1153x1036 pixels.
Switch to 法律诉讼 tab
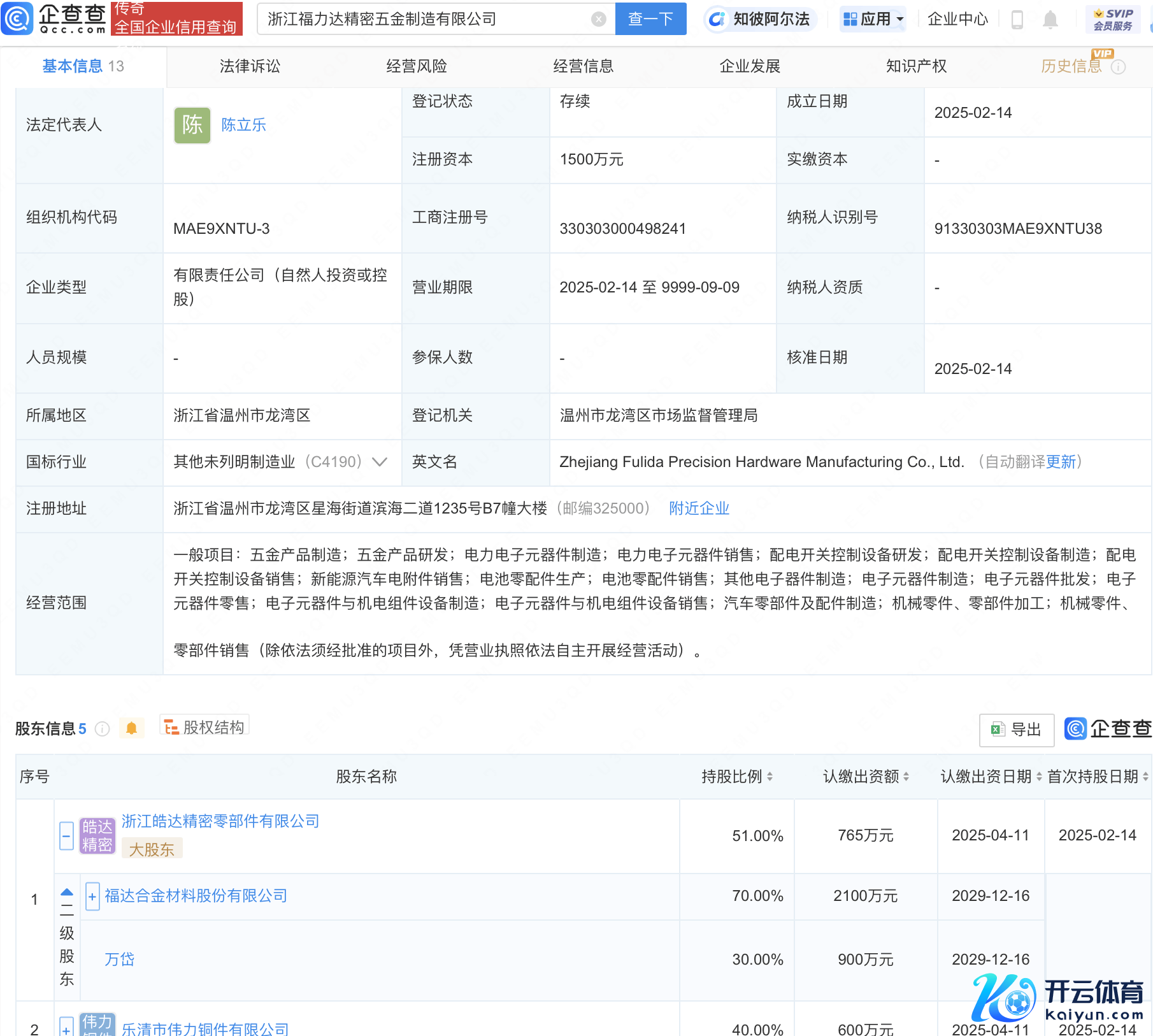tap(250, 66)
